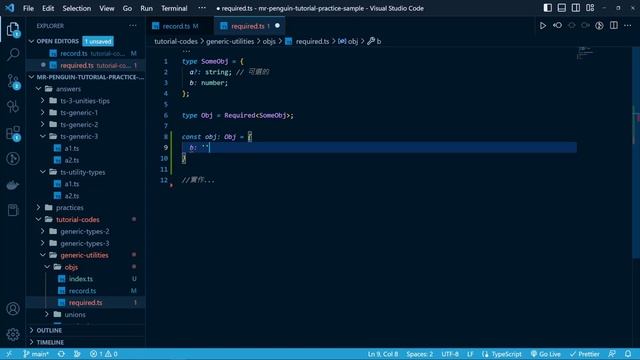Click generic-utilities breadcrumb segment

[x=230, y=41]
